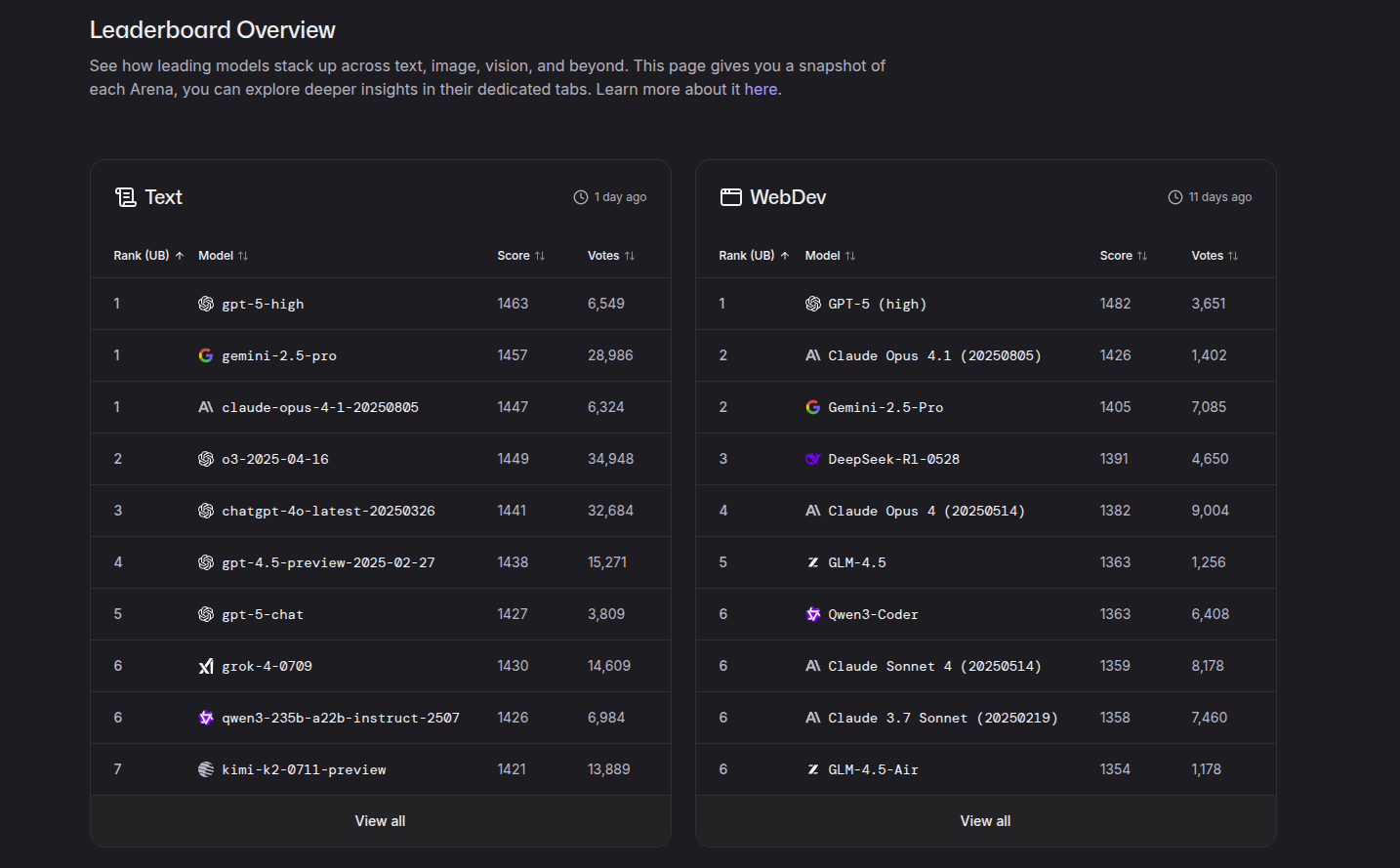Click the 1482 score for GPT-5 (high)
The width and height of the screenshot is (1400, 868).
1115,304
